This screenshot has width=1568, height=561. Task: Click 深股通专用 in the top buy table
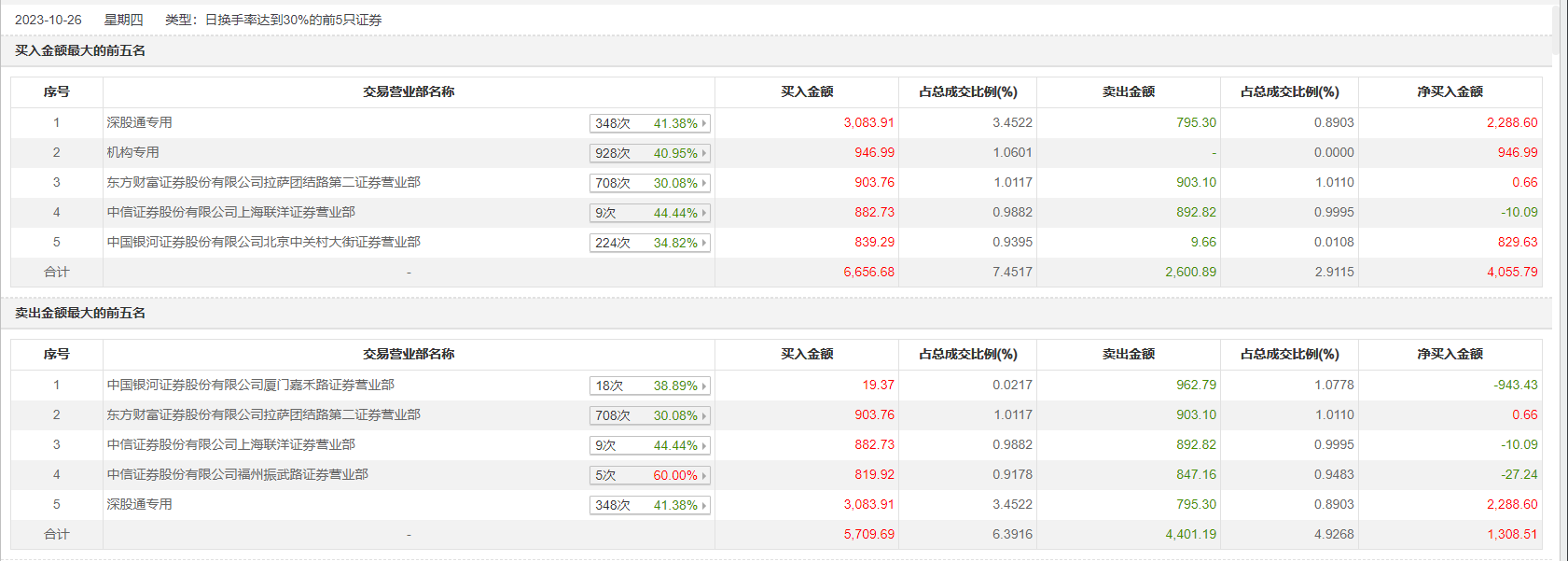[x=139, y=122]
